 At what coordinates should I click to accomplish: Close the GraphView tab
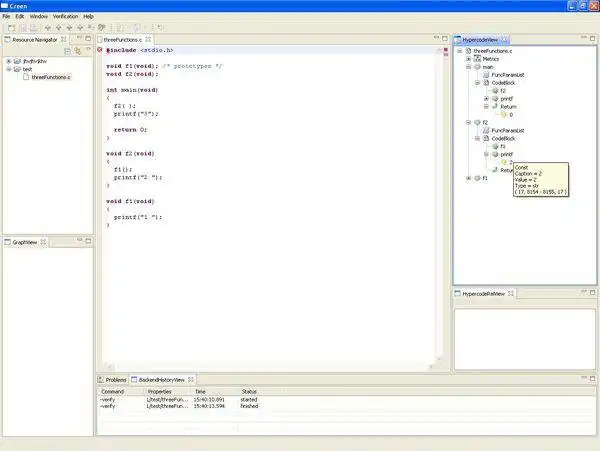pos(43,242)
